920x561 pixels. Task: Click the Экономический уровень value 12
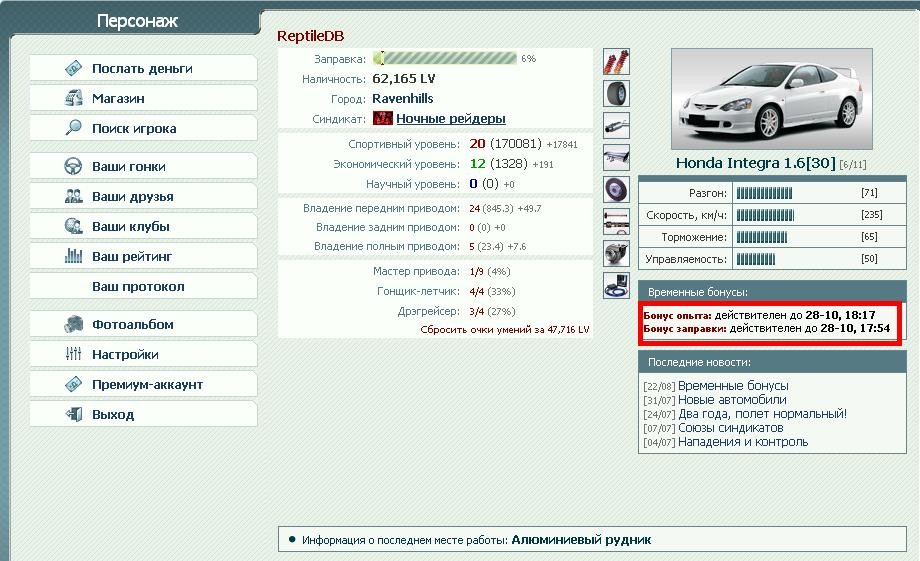[477, 164]
